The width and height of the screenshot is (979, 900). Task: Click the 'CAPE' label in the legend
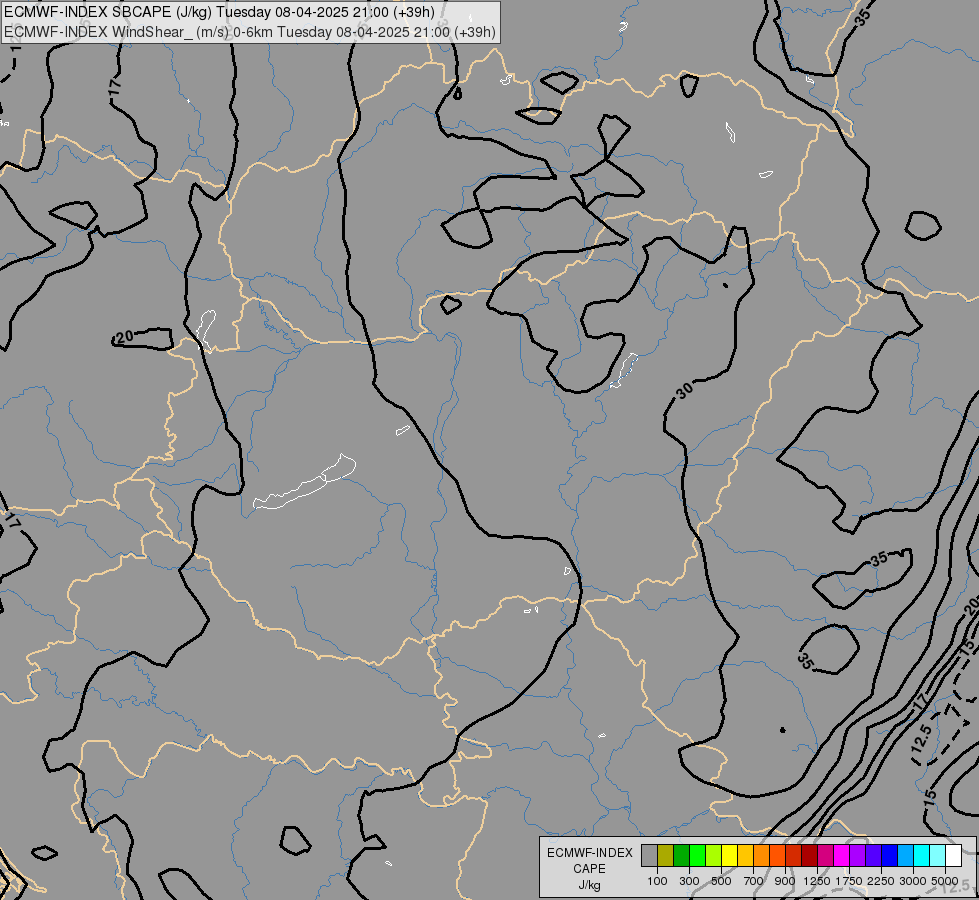tap(589, 869)
